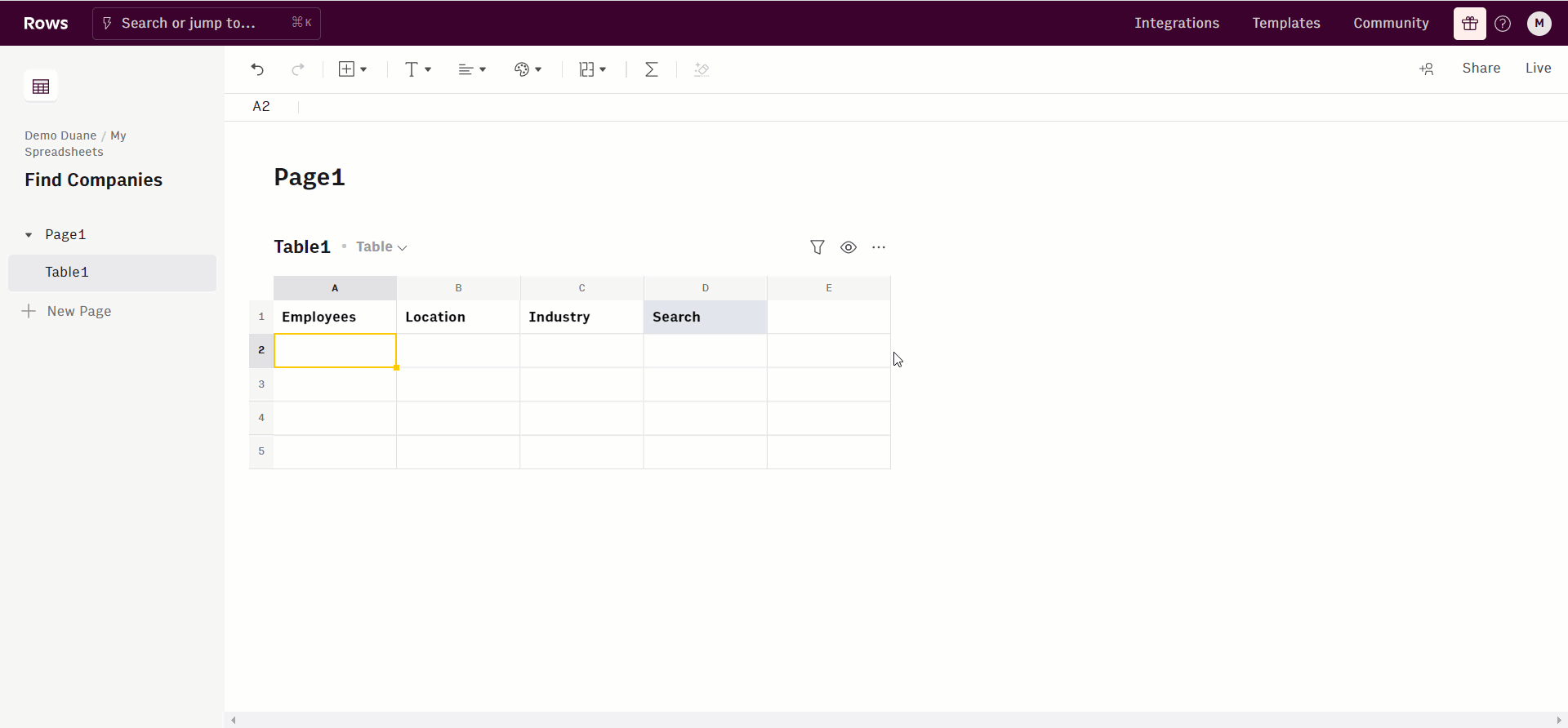Open the cell layout dropdown
The width and height of the screenshot is (1568, 728).
tap(593, 69)
